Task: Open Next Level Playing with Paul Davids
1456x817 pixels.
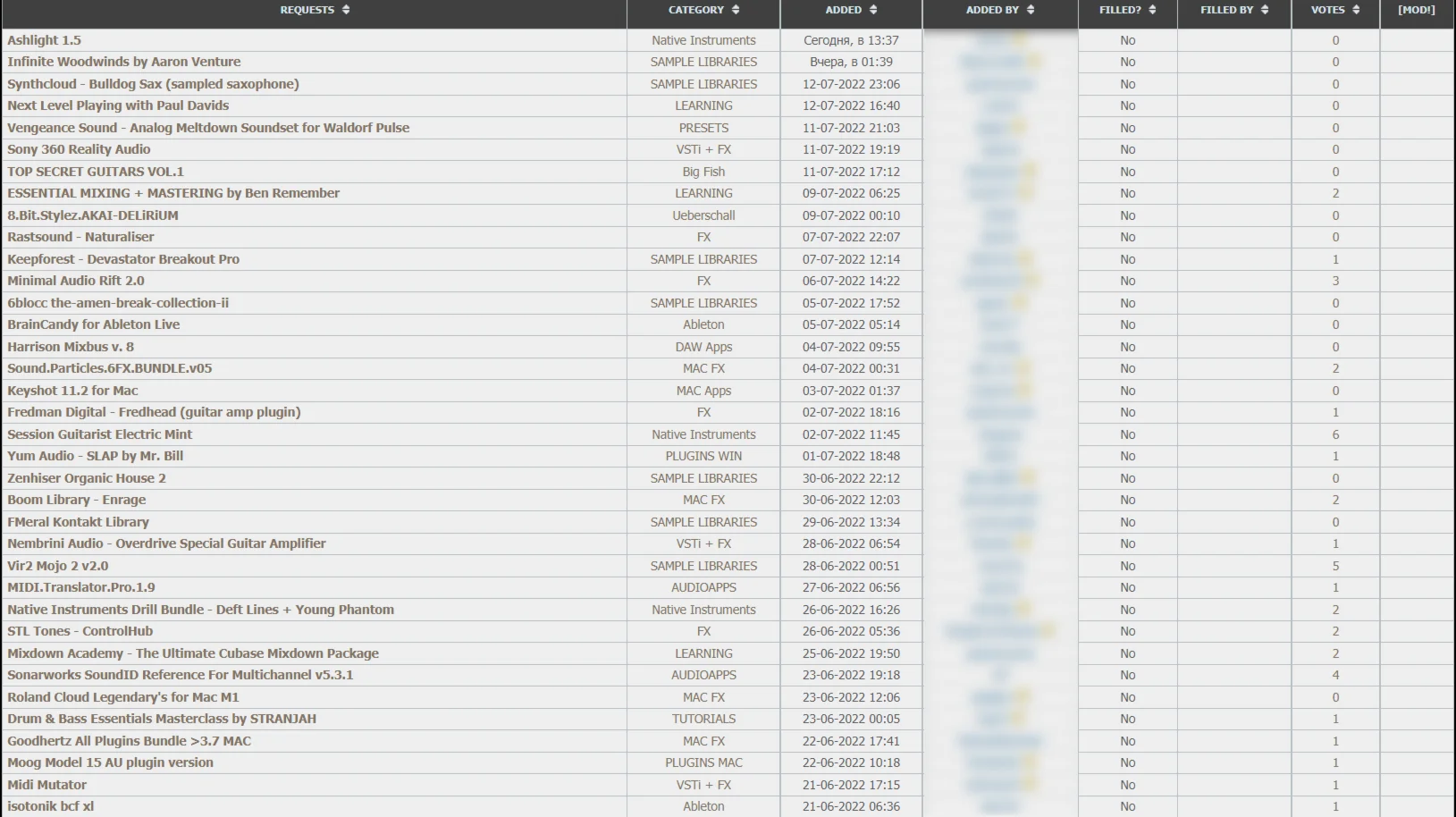Action: (x=118, y=105)
